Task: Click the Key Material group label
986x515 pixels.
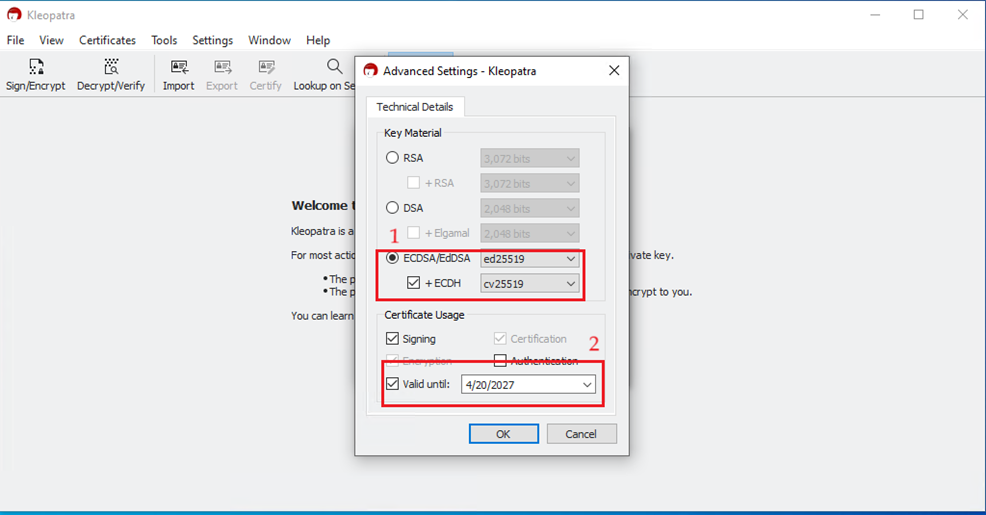Action: point(413,133)
